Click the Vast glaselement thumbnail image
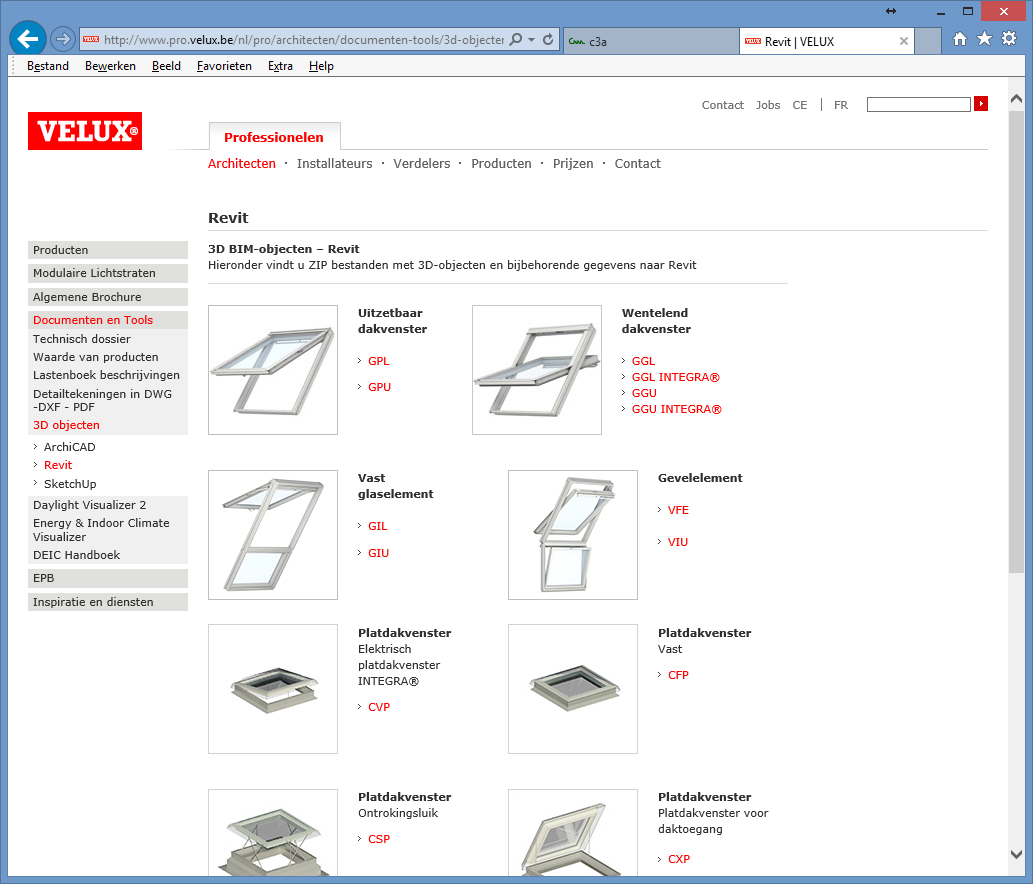 tap(273, 535)
